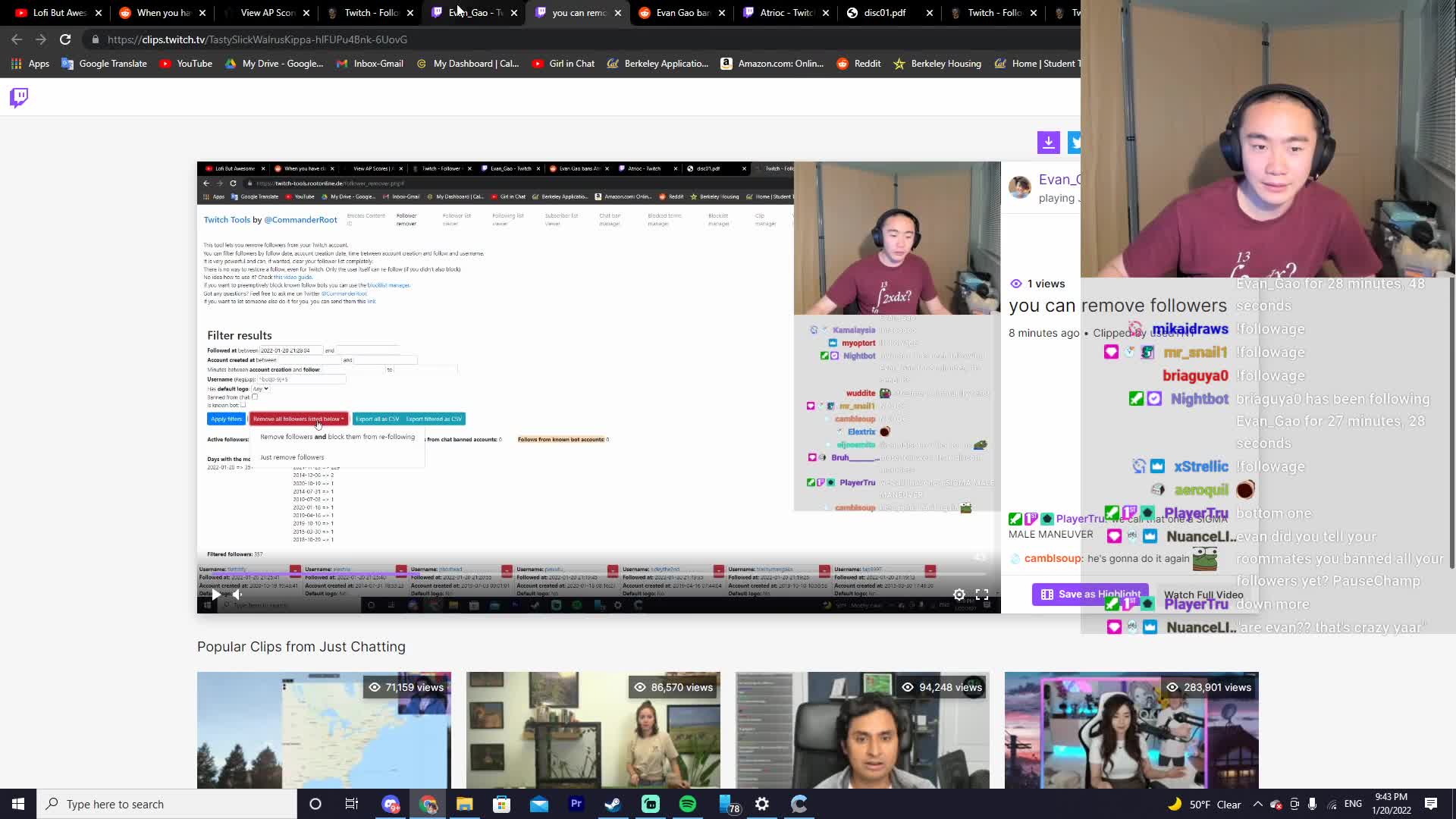
Task: Close the Lofi But Awes tab
Action: [x=99, y=13]
